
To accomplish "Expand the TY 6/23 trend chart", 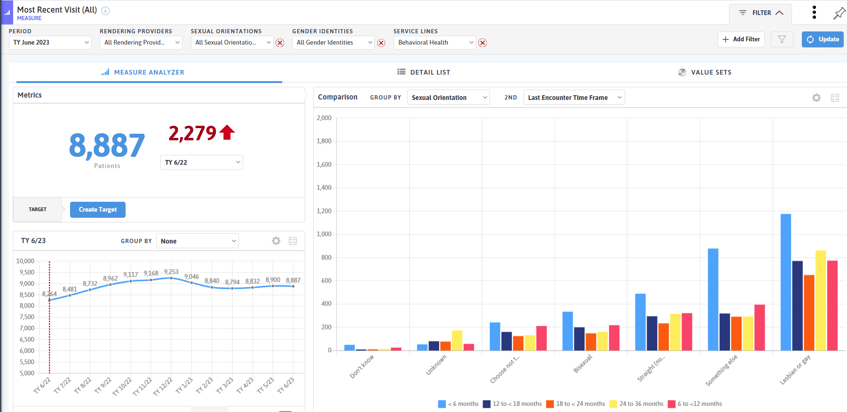I will [293, 241].
